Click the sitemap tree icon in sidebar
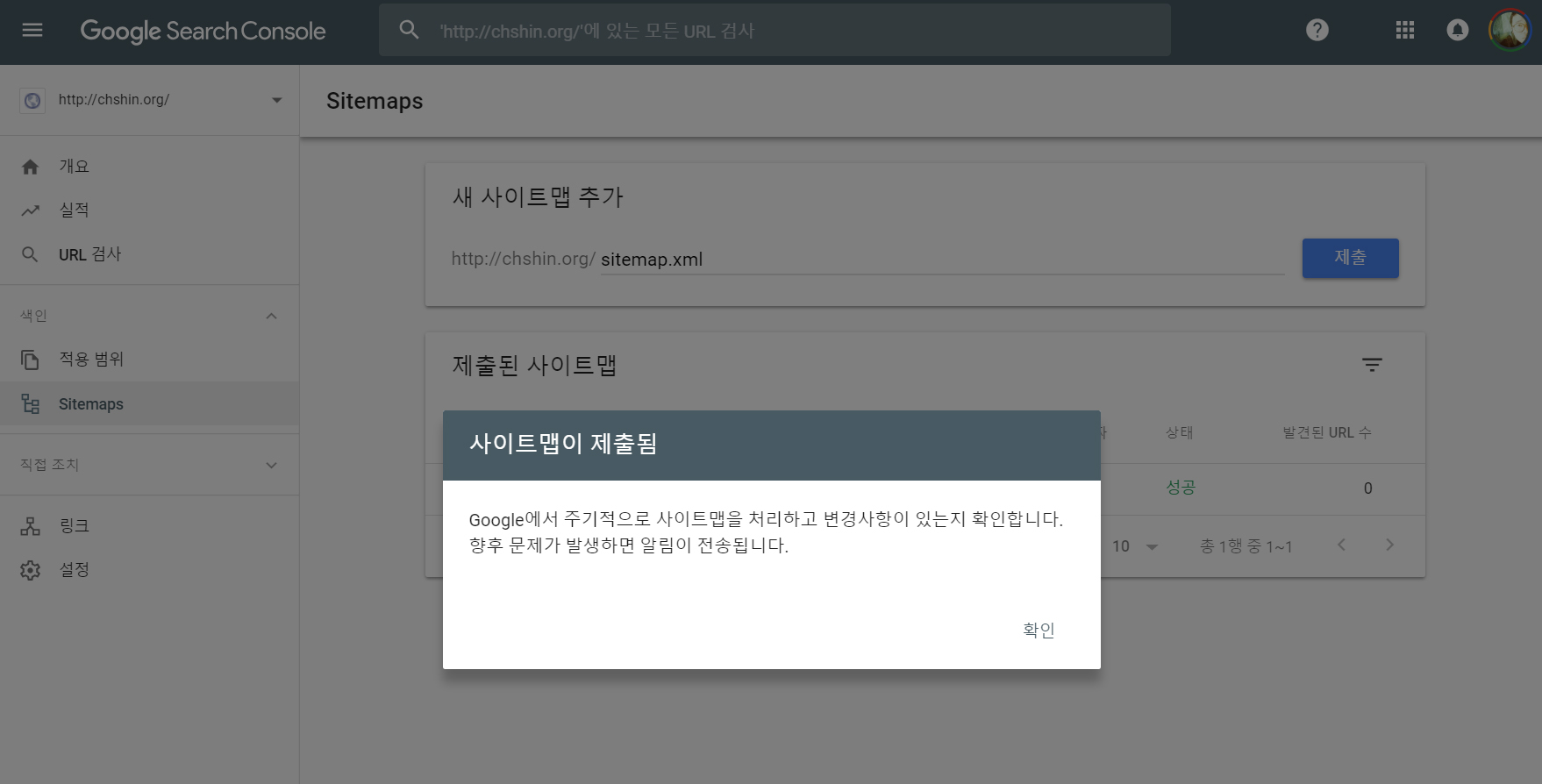 [30, 403]
